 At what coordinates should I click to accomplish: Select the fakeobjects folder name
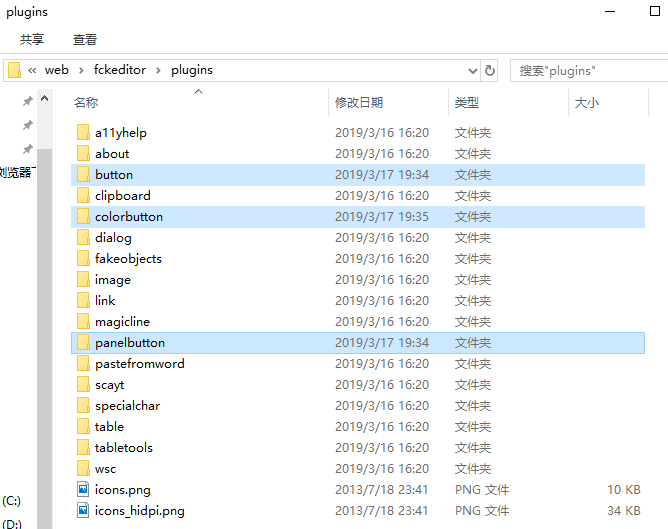[x=128, y=259]
